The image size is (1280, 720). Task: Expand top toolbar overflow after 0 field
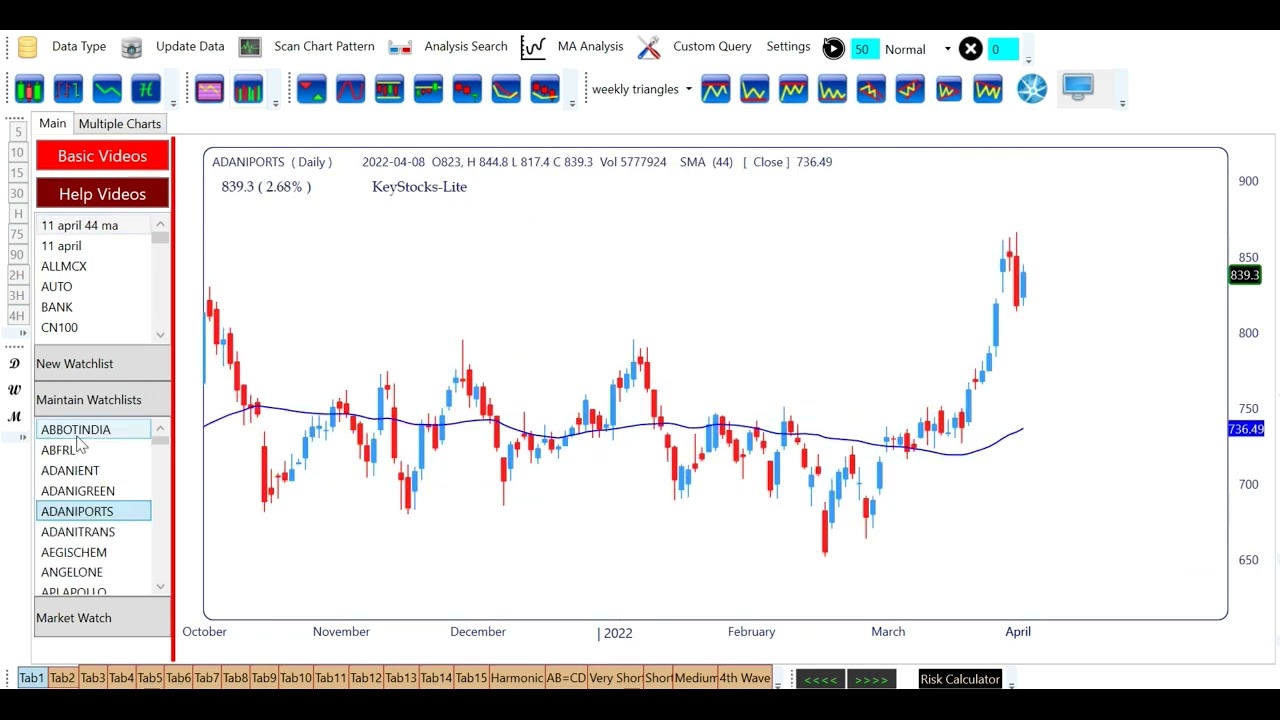1029,59
